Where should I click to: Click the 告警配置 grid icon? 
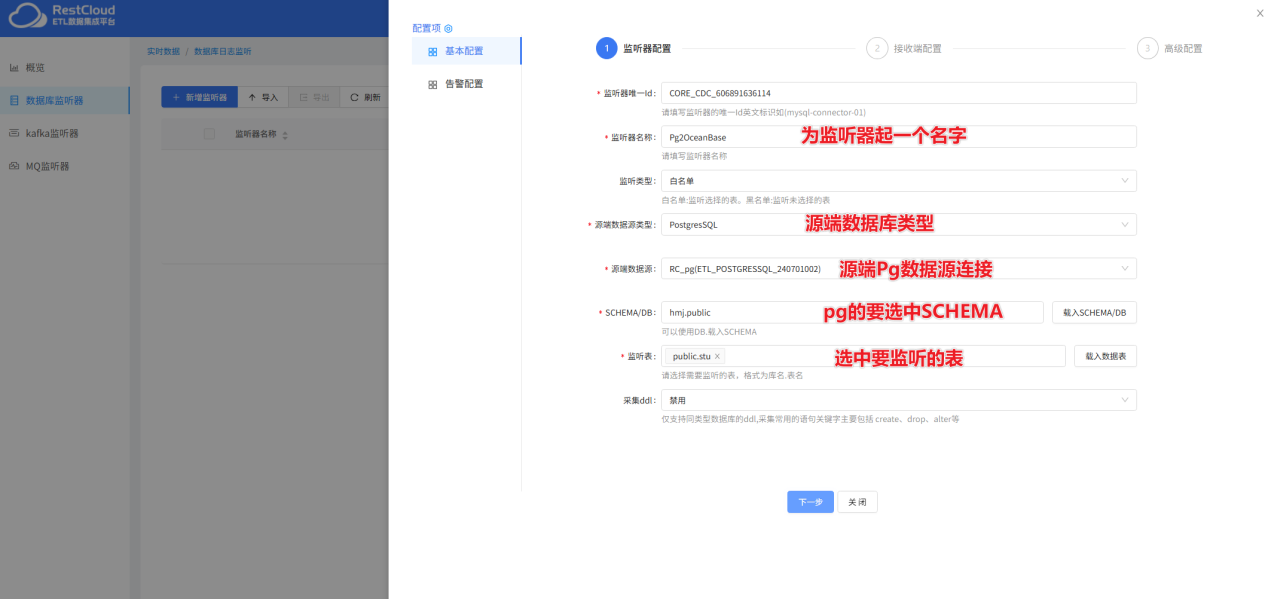[432, 85]
